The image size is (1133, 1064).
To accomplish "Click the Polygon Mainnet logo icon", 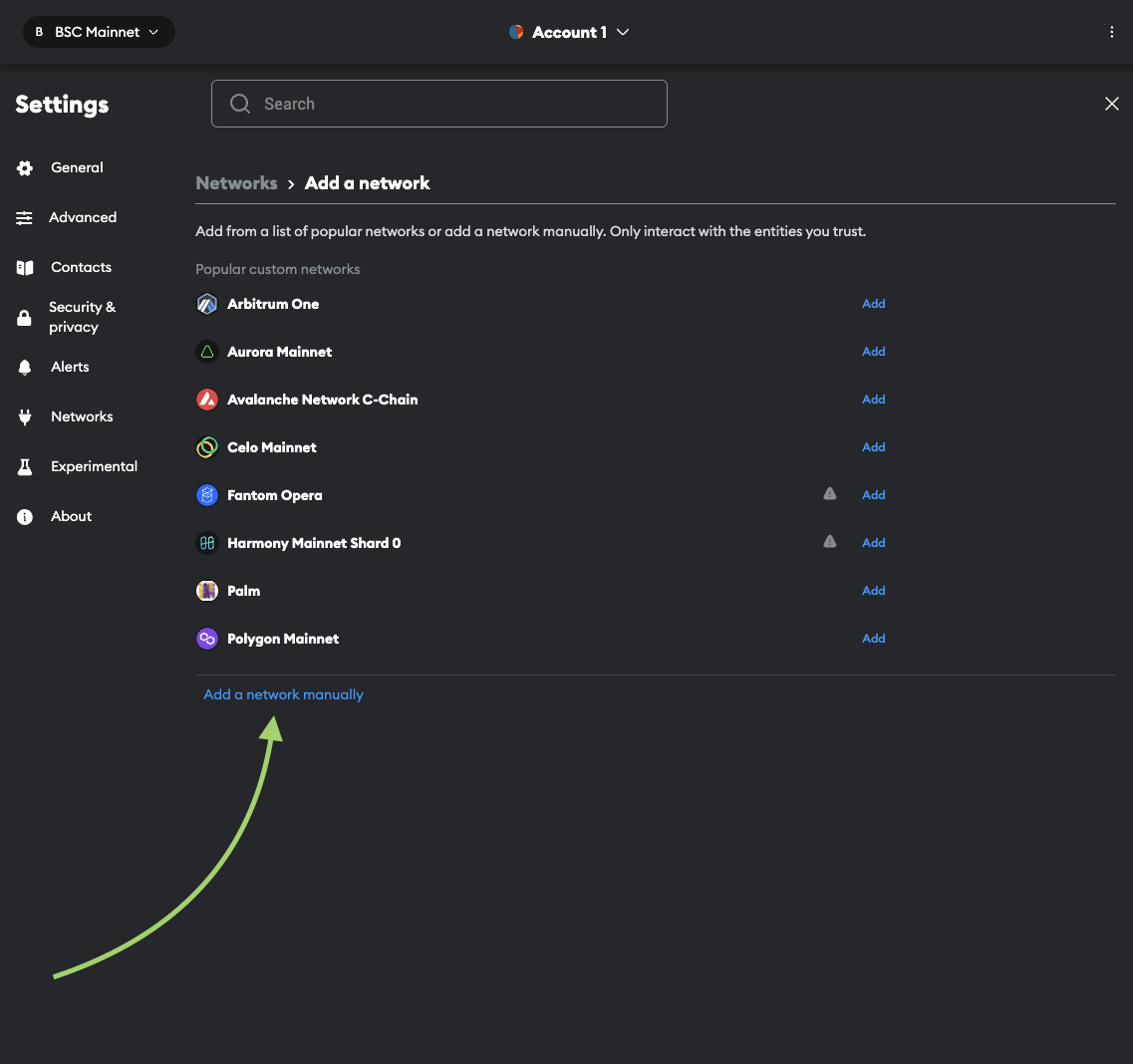I will 206,639.
